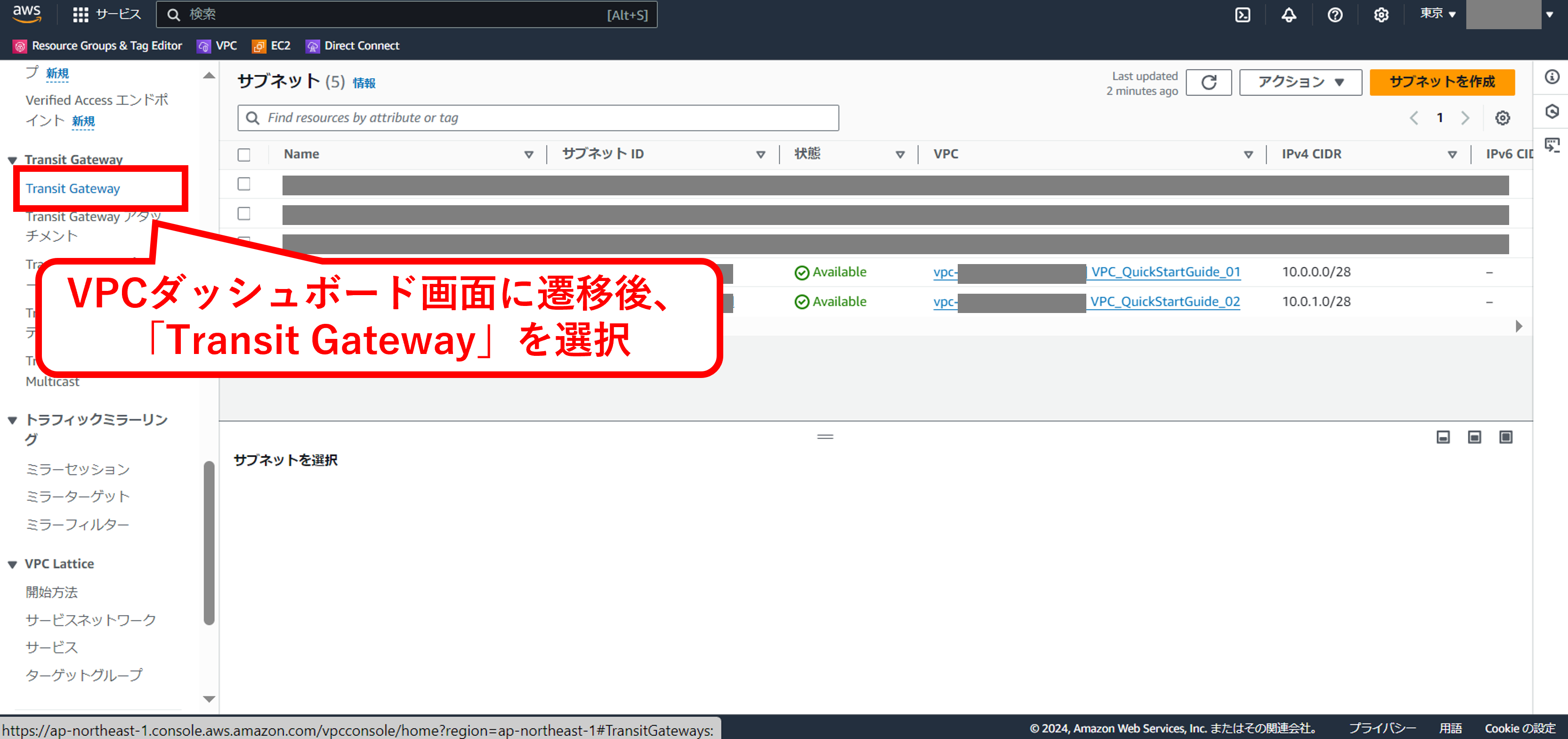Viewport: 1568px width, 739px height.
Task: Sort by the サブネット ID column arrow
Action: (x=761, y=154)
